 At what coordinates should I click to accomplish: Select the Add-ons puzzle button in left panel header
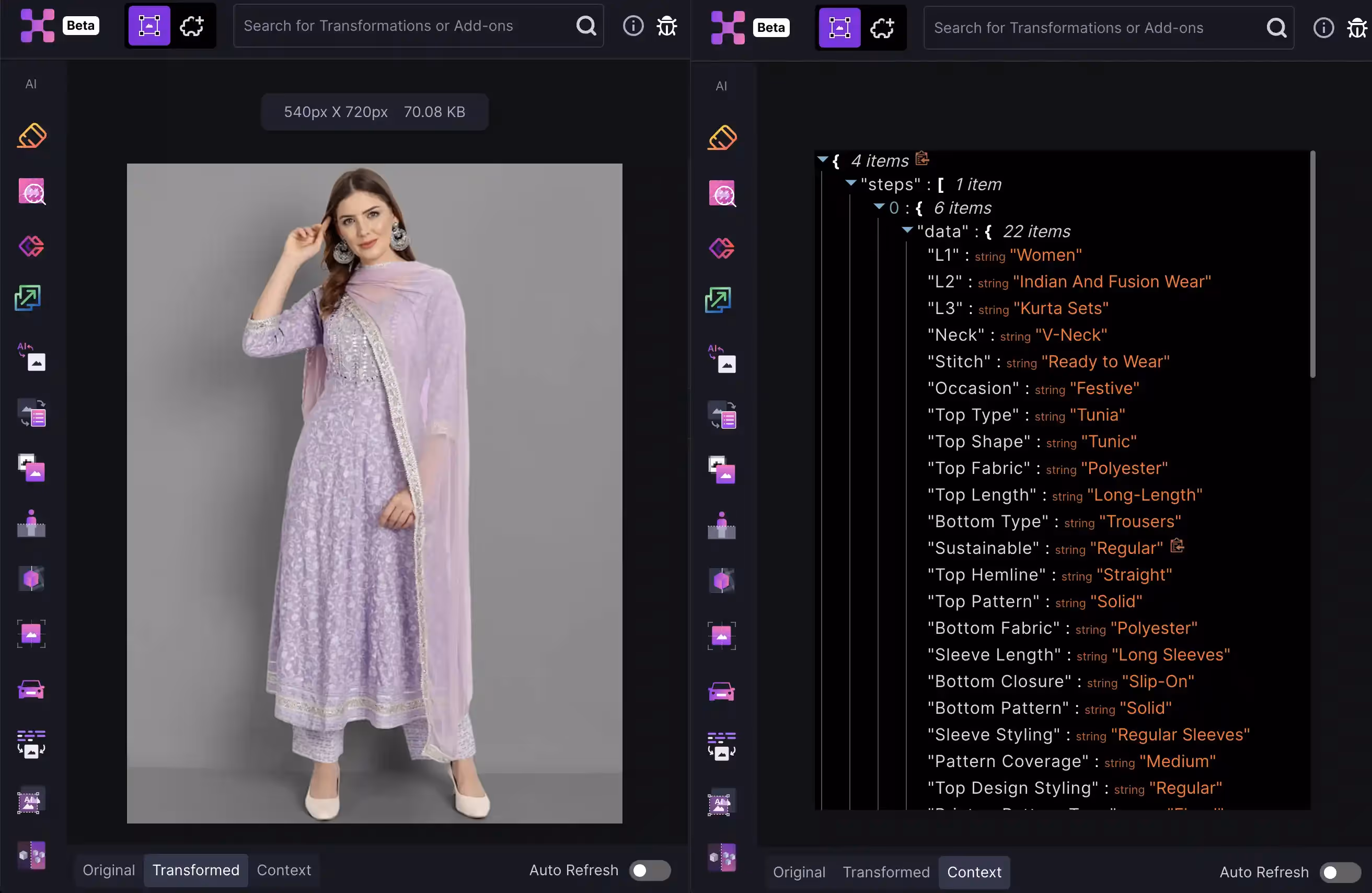tap(192, 26)
